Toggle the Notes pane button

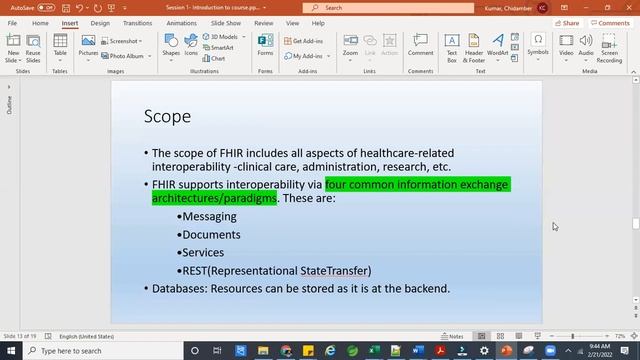click(452, 336)
